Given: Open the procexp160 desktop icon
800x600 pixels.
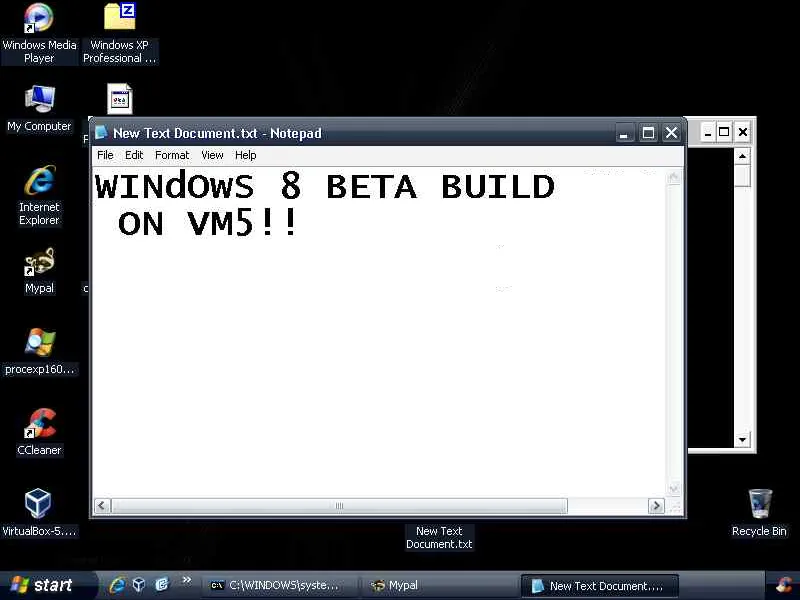Looking at the screenshot, I should pyautogui.click(x=39, y=352).
